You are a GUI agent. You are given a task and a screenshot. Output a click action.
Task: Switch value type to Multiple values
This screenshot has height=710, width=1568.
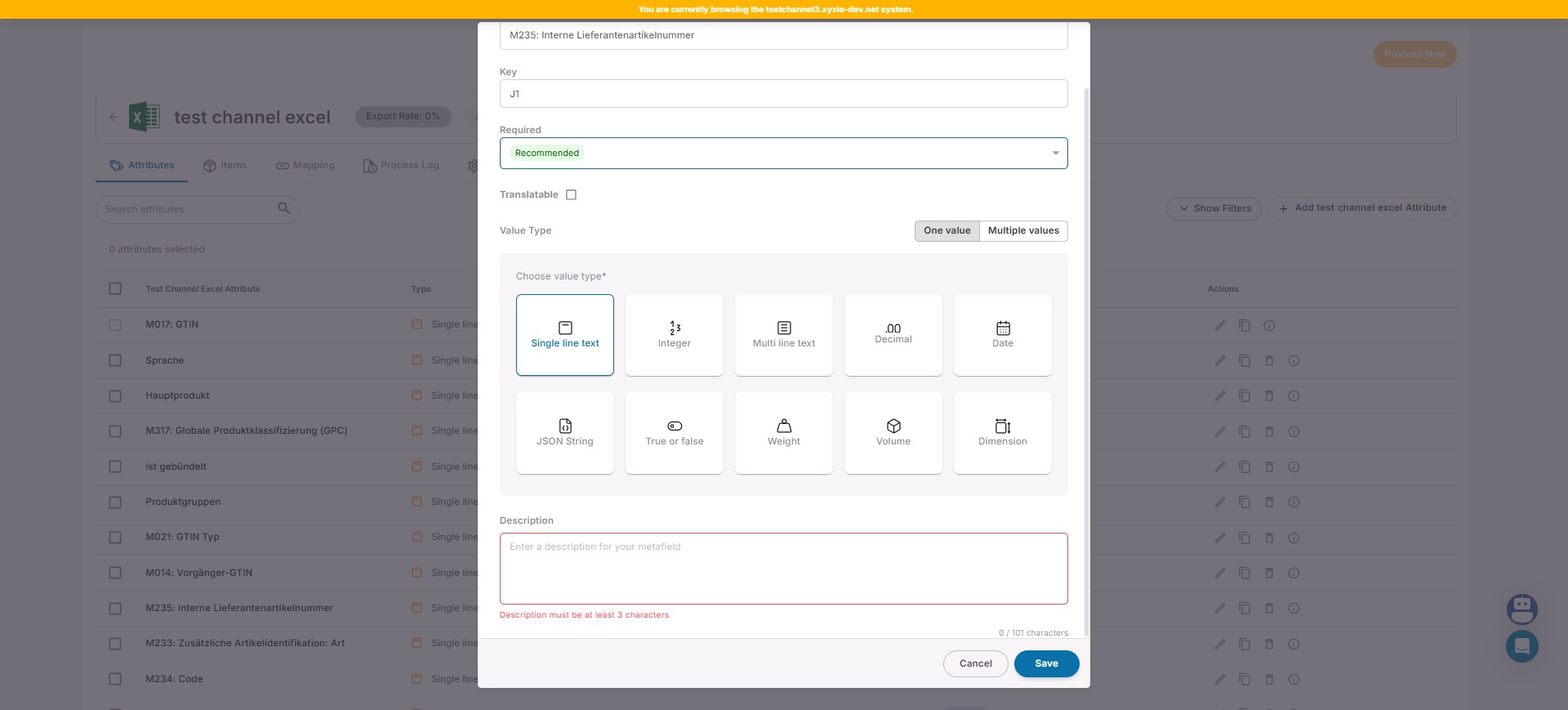(x=1022, y=230)
